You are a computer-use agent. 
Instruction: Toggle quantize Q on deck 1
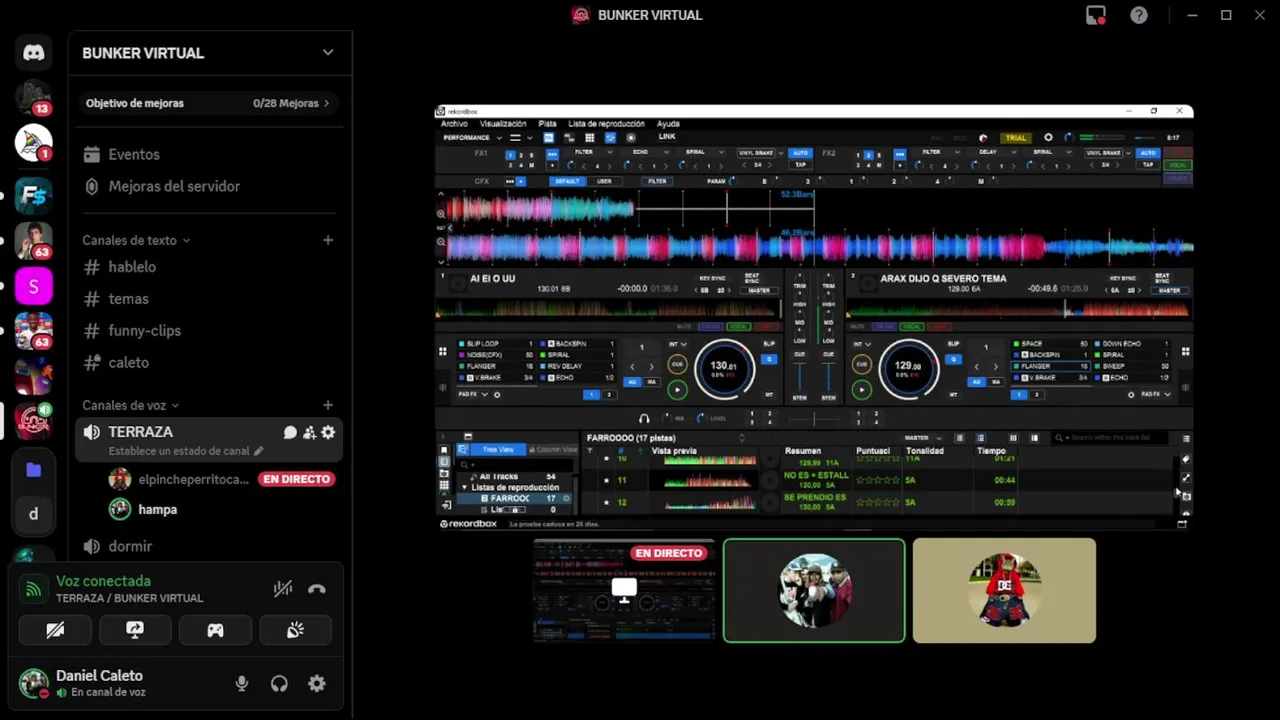point(769,359)
